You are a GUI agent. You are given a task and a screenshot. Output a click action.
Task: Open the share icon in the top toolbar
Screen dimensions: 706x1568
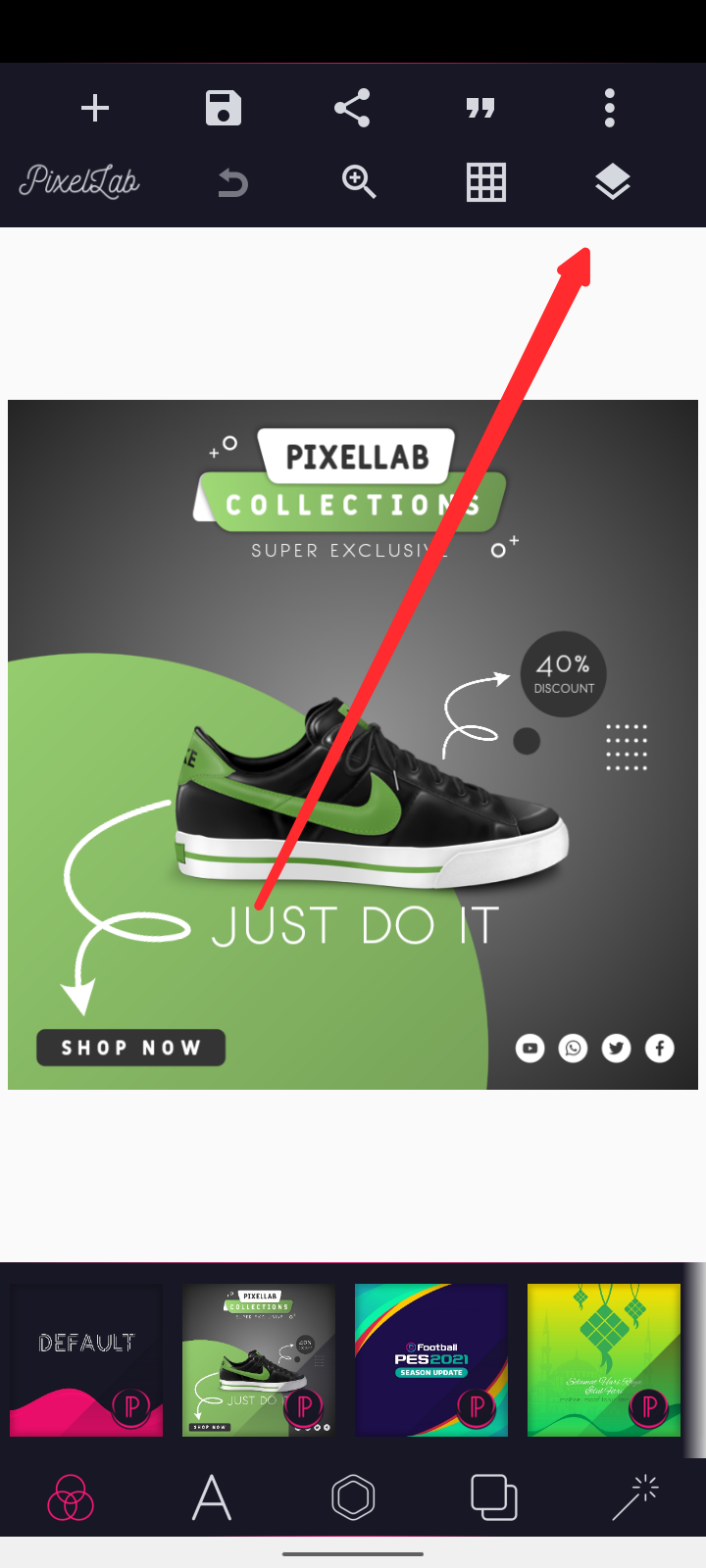coord(352,108)
